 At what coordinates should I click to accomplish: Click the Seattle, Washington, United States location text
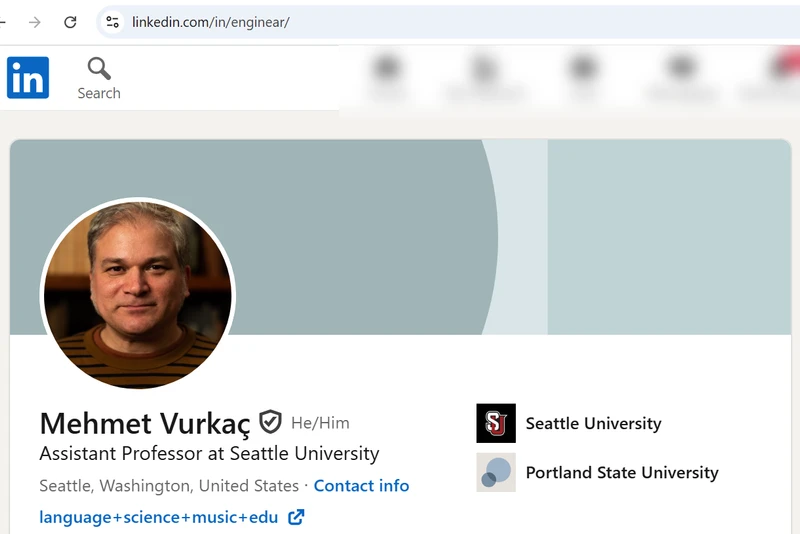tap(169, 486)
